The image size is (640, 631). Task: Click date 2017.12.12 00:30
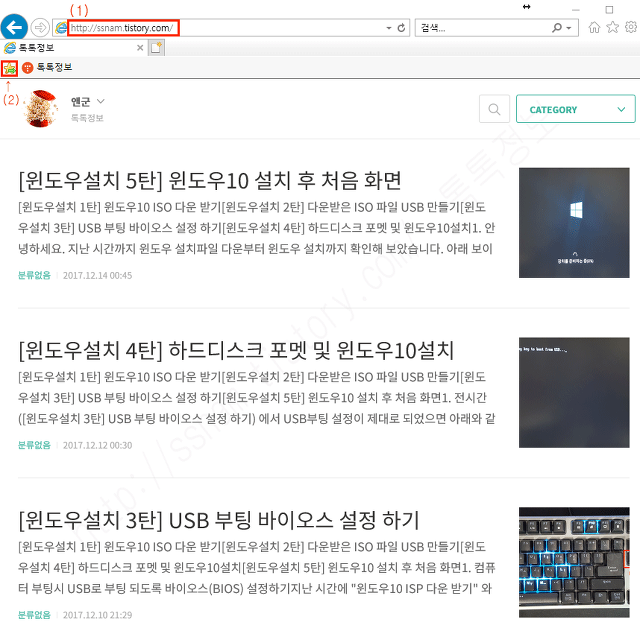(x=98, y=445)
